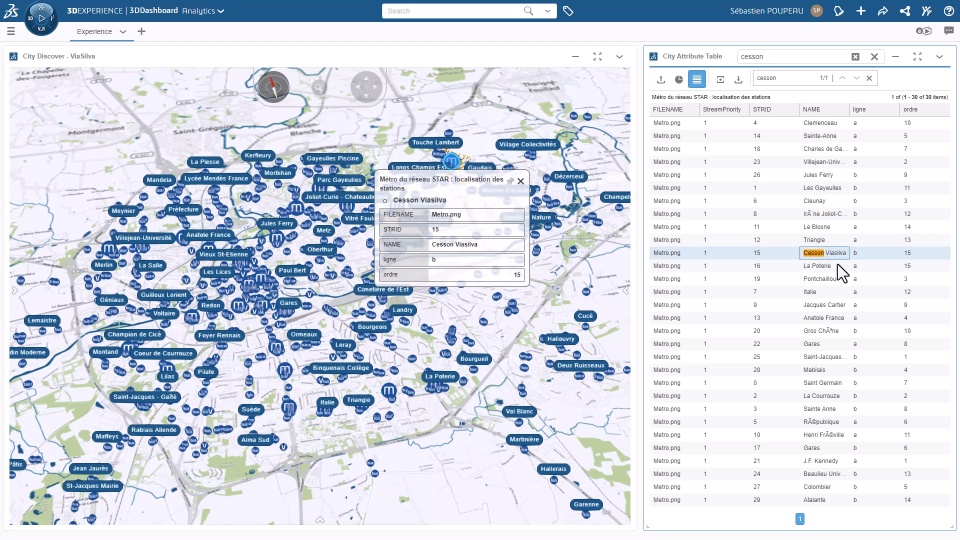Open City Attribute Table widget dropdown menu

pyautogui.click(x=939, y=56)
